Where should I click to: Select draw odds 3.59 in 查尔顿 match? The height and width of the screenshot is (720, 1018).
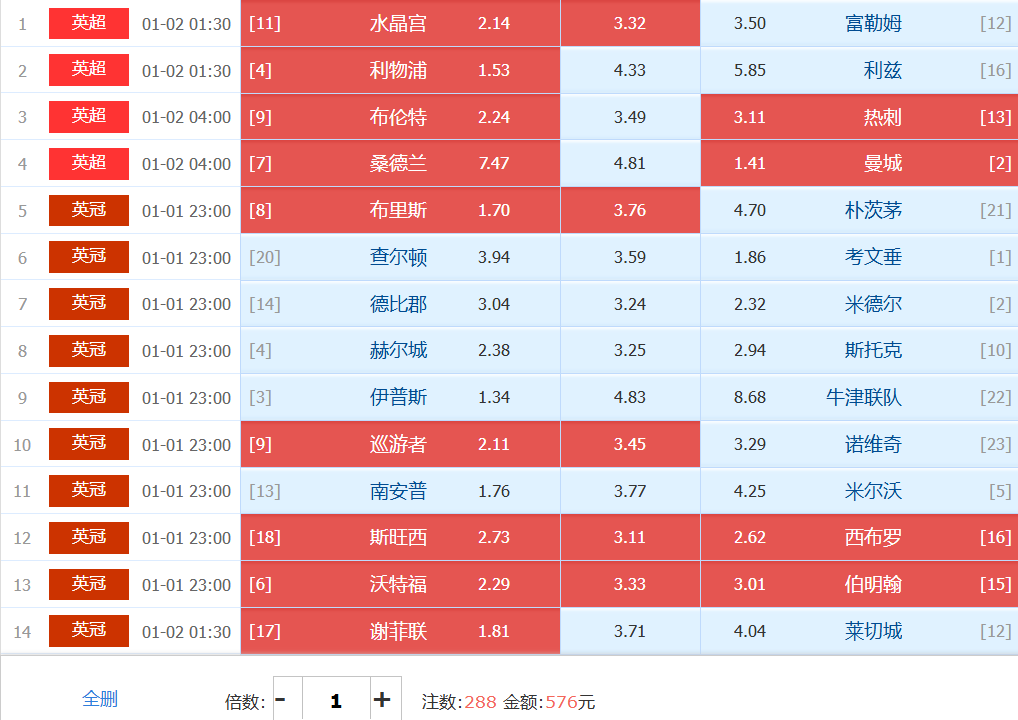coord(630,257)
